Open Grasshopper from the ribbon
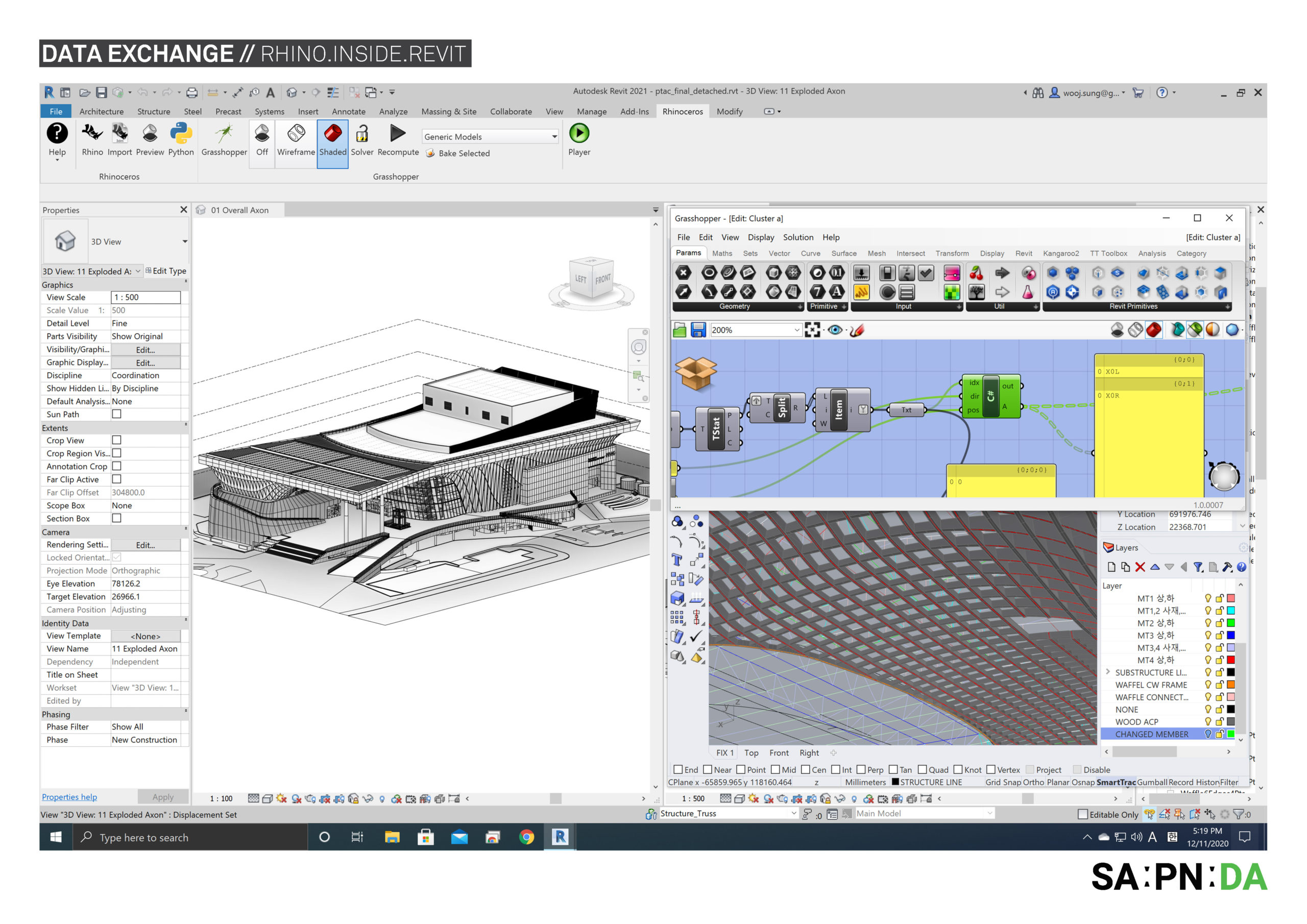The image size is (1307, 924). [x=224, y=139]
